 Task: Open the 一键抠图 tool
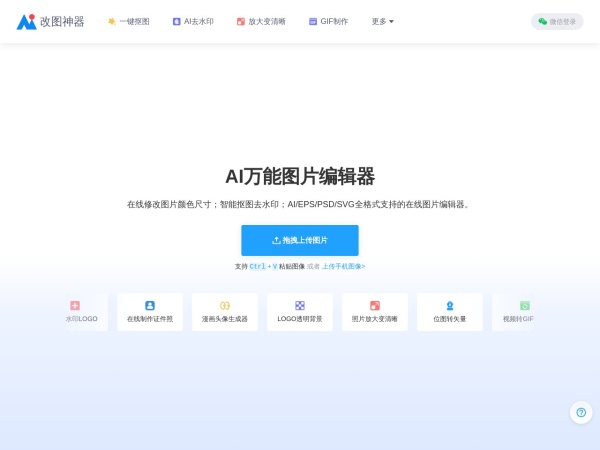(128, 21)
